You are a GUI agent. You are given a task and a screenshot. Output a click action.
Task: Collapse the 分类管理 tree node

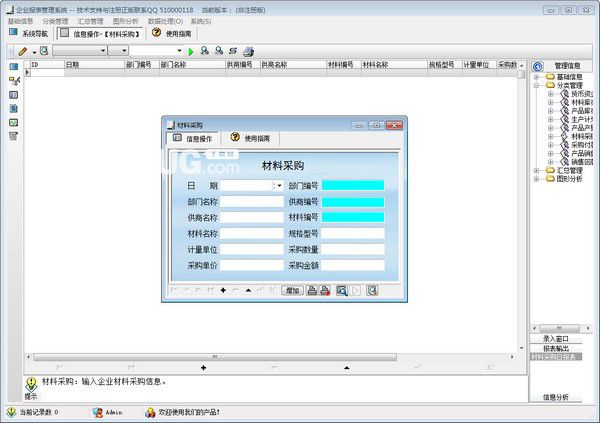[x=536, y=85]
